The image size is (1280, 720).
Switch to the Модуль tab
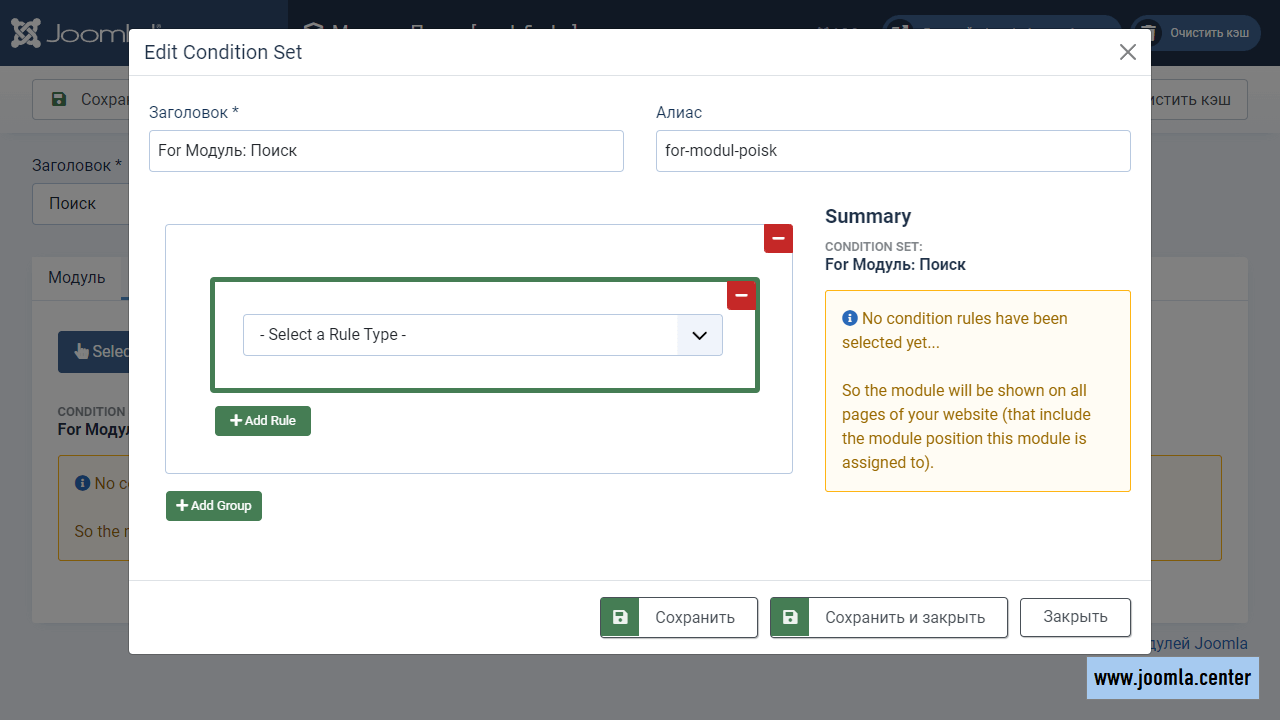(77, 278)
